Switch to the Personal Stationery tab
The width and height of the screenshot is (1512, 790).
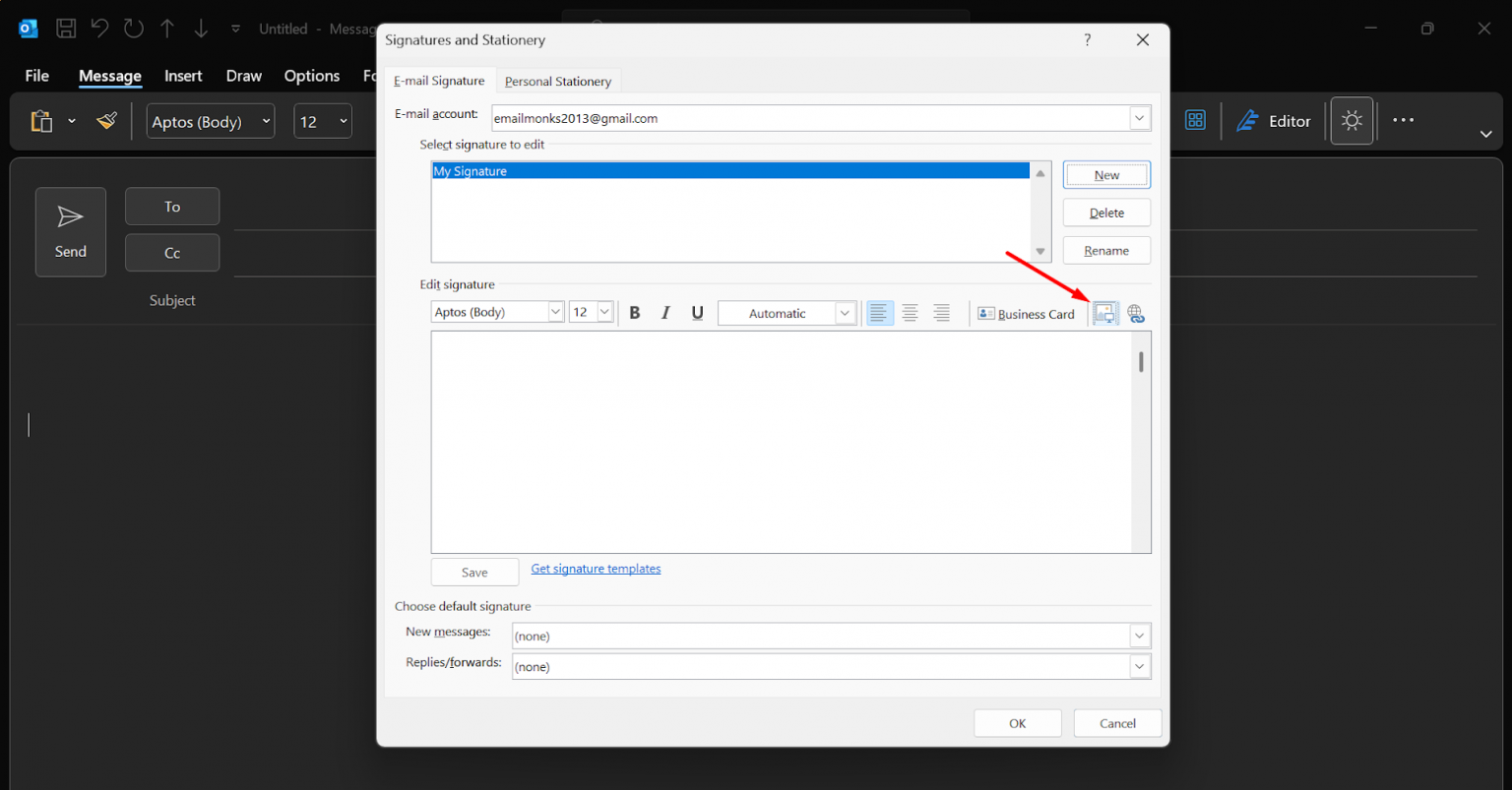[557, 81]
